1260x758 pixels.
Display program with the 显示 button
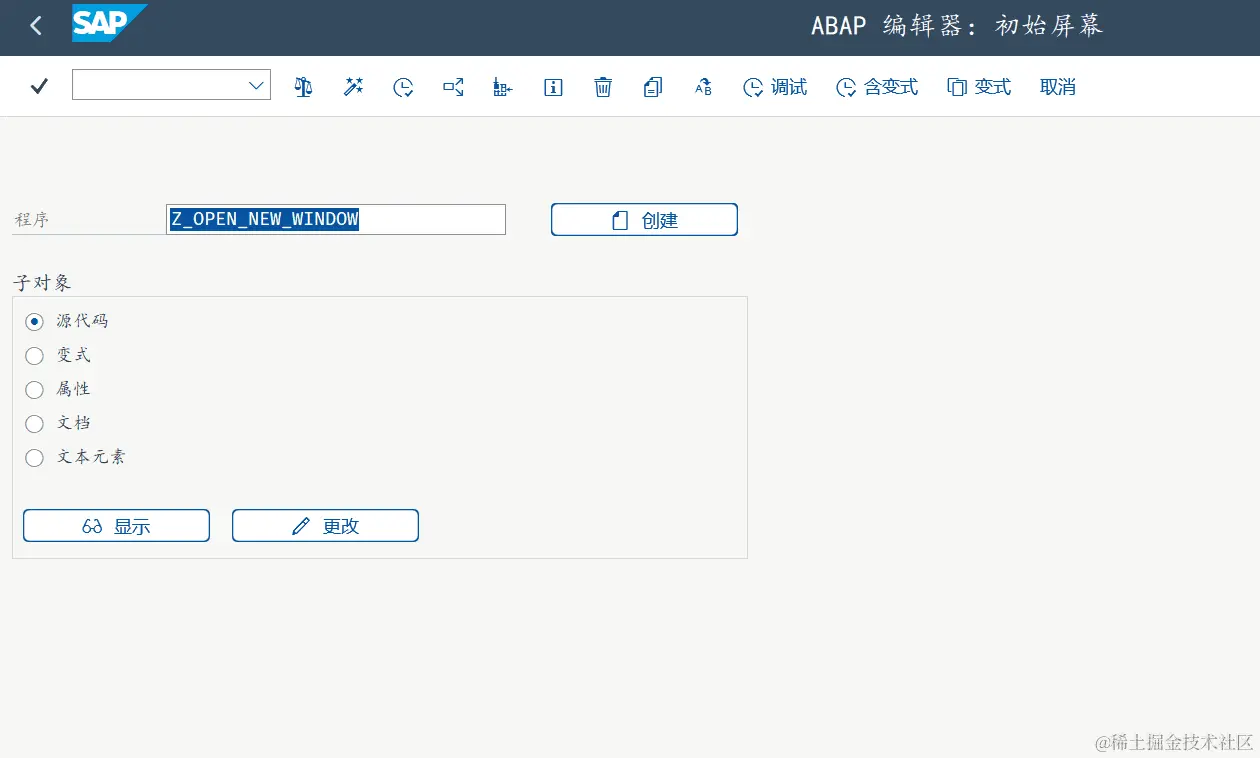[x=116, y=526]
